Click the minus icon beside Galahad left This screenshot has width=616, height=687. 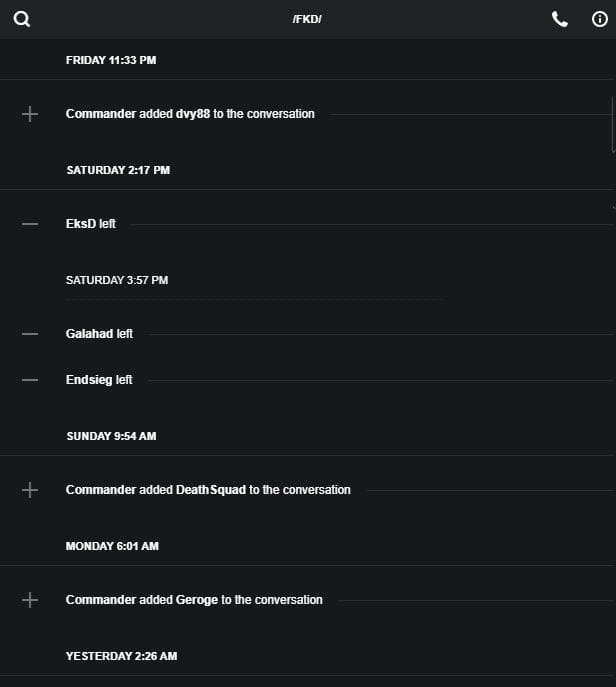30,334
